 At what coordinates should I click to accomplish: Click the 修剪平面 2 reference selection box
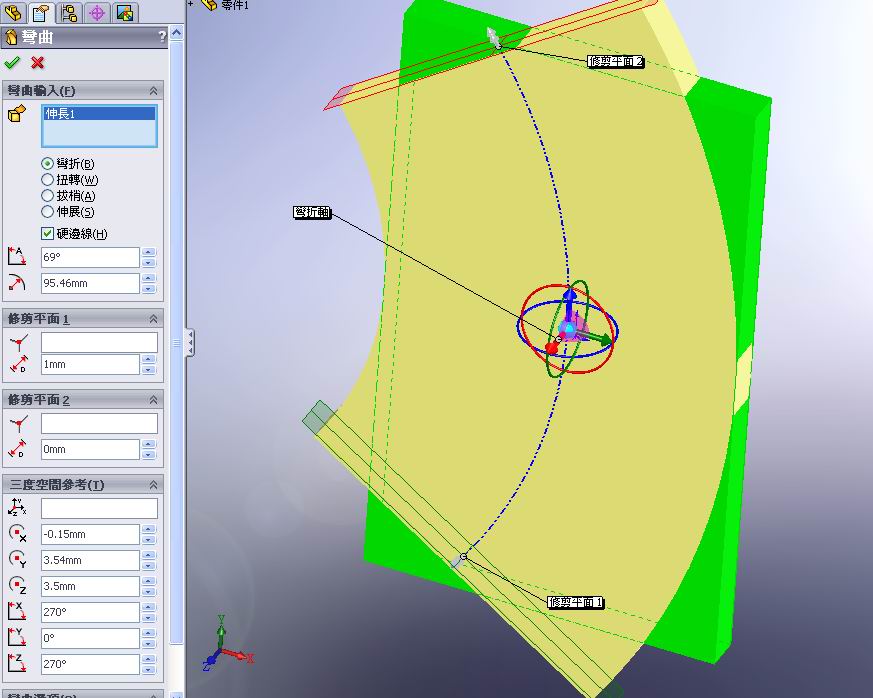click(99, 423)
